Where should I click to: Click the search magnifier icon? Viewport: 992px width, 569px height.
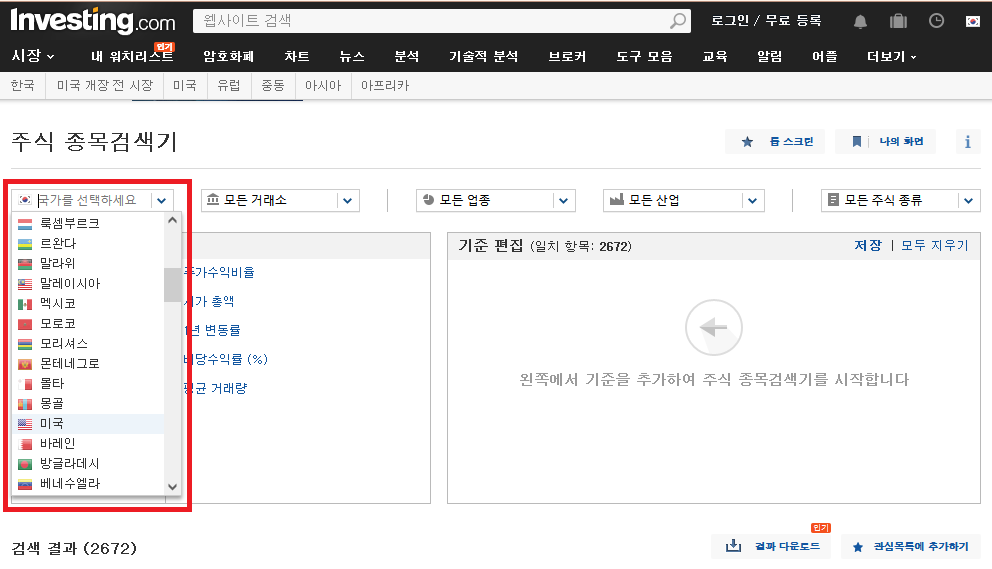678,21
